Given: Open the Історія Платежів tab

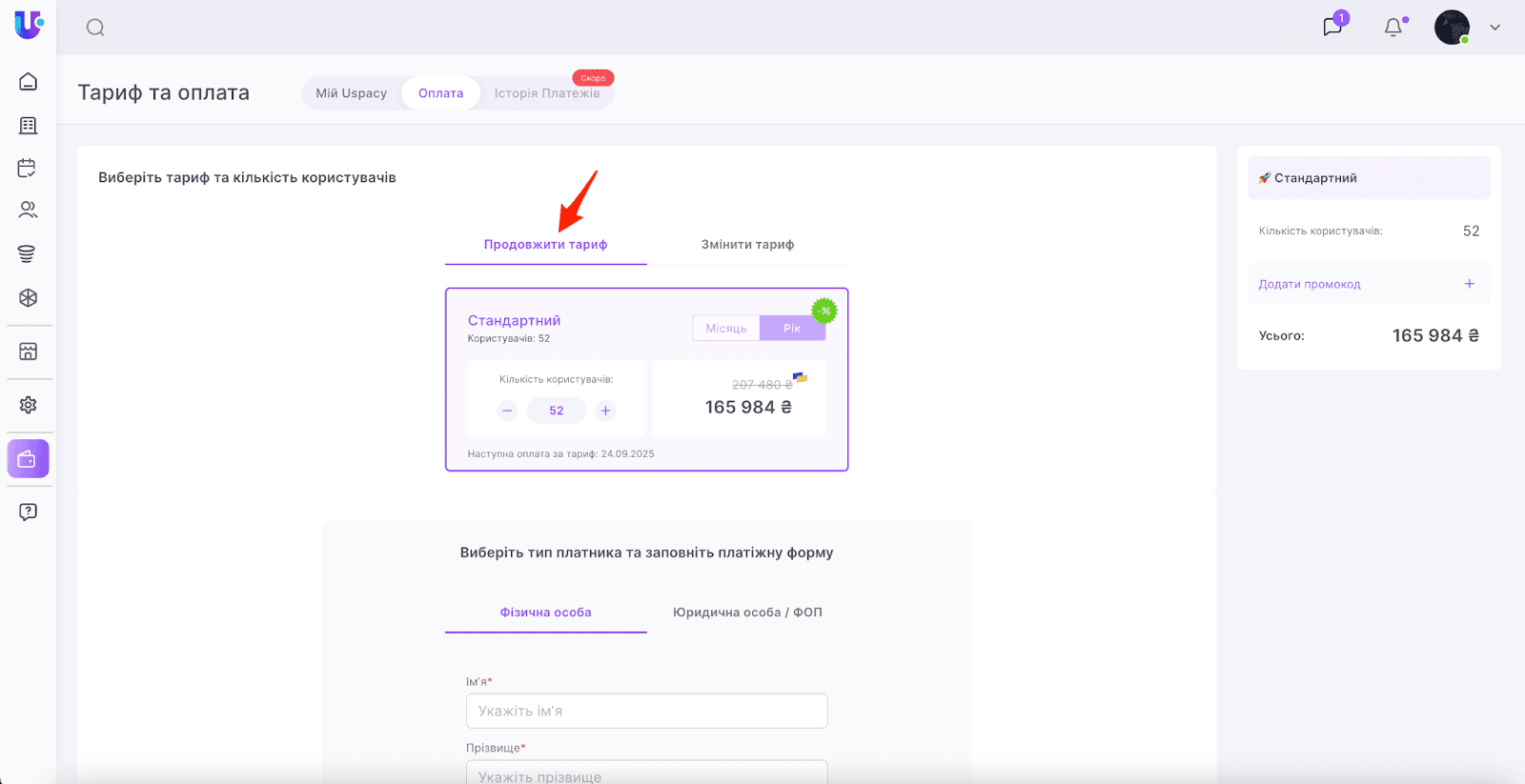Looking at the screenshot, I should click(547, 93).
